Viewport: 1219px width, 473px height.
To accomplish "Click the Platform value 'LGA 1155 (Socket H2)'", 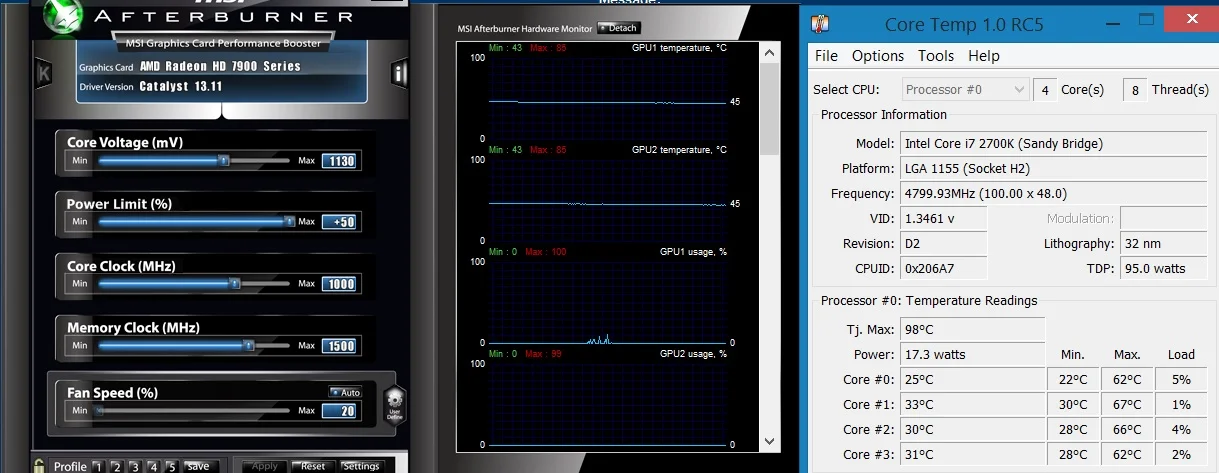I will [x=1054, y=168].
